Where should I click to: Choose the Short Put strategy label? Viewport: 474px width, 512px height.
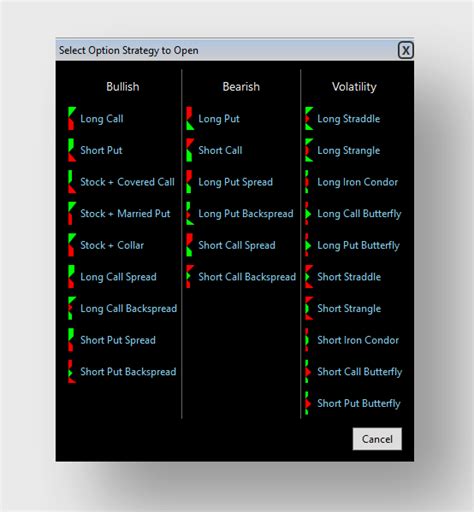(101, 150)
